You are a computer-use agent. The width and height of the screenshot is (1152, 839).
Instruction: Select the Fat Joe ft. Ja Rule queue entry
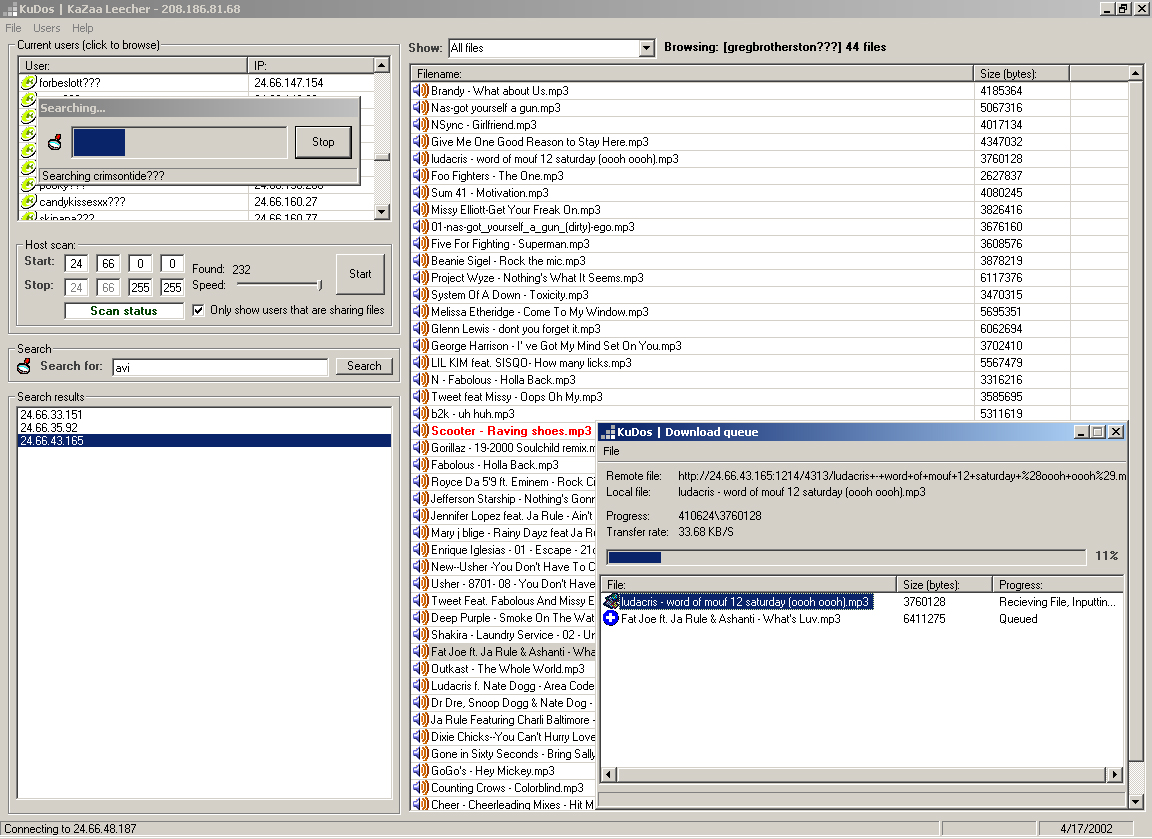pos(861,619)
